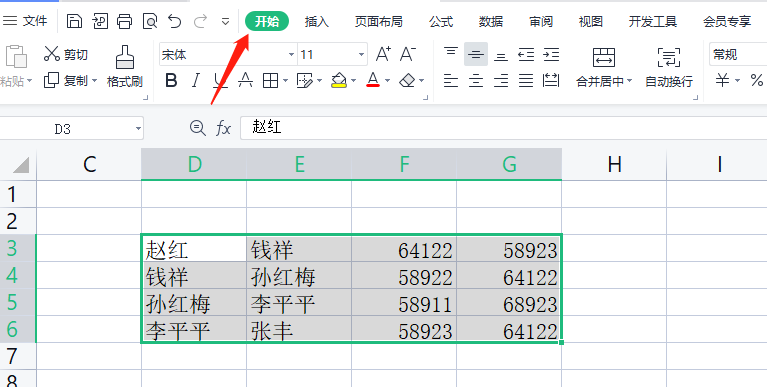Viewport: 767px width, 387px height.
Task: Open the font size 11 dropdown
Action: tap(361, 55)
